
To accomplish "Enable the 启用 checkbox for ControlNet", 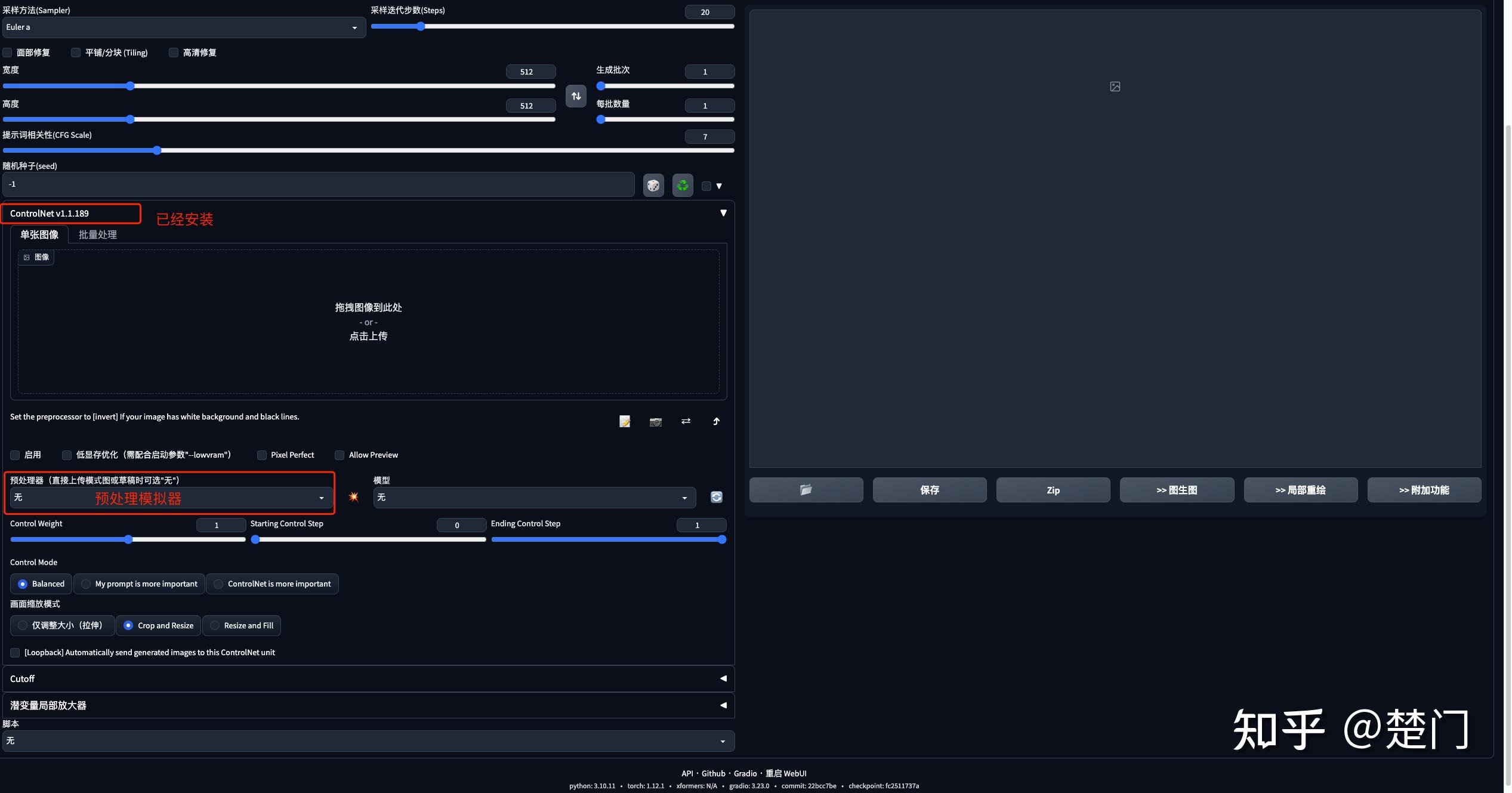I will 15,455.
